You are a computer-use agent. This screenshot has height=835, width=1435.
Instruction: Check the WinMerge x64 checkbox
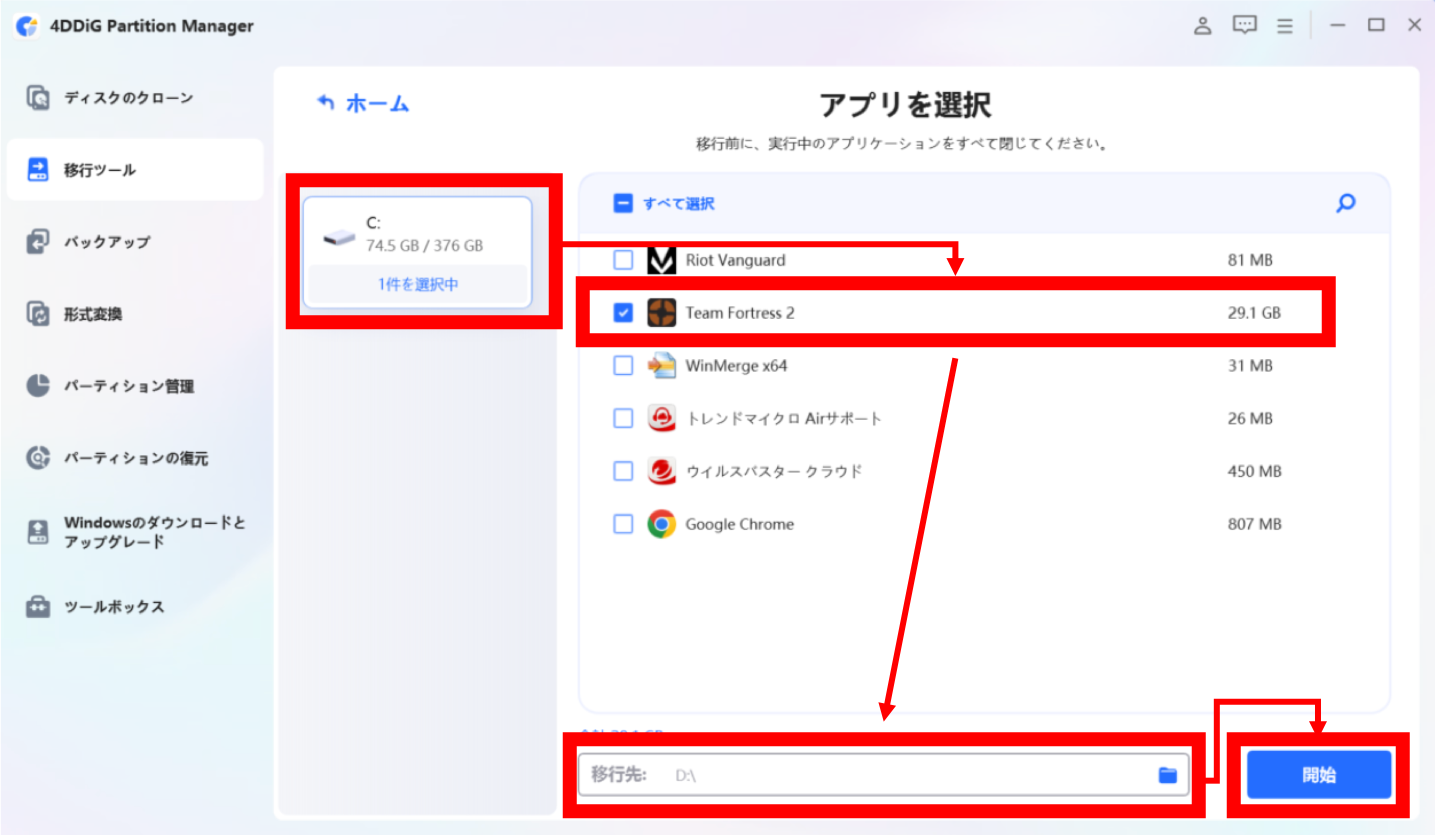pyautogui.click(x=623, y=366)
